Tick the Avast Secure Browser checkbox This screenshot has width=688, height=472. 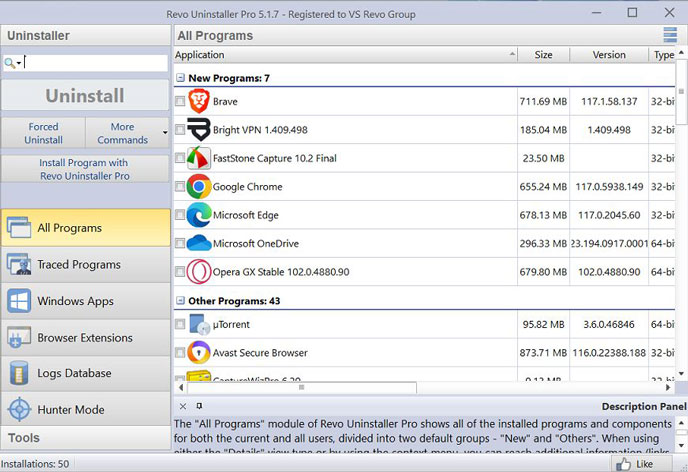(180, 353)
